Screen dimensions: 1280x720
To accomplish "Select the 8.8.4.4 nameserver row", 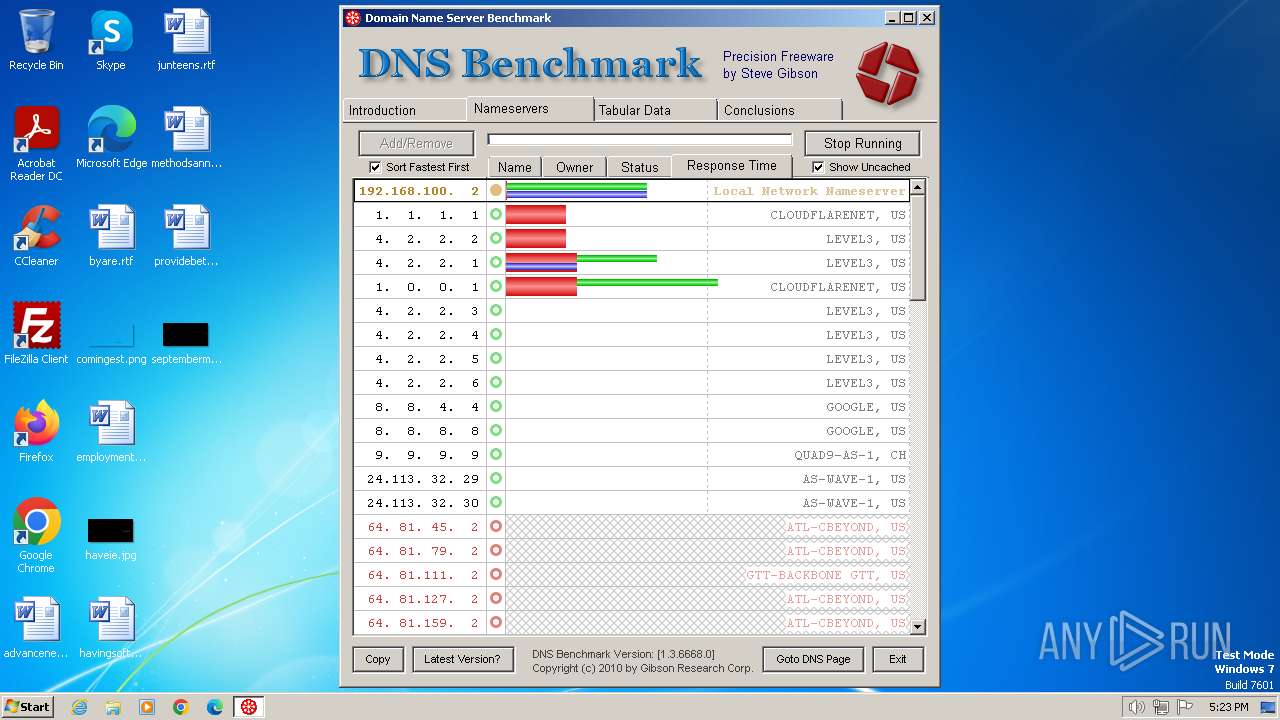I will 631,407.
